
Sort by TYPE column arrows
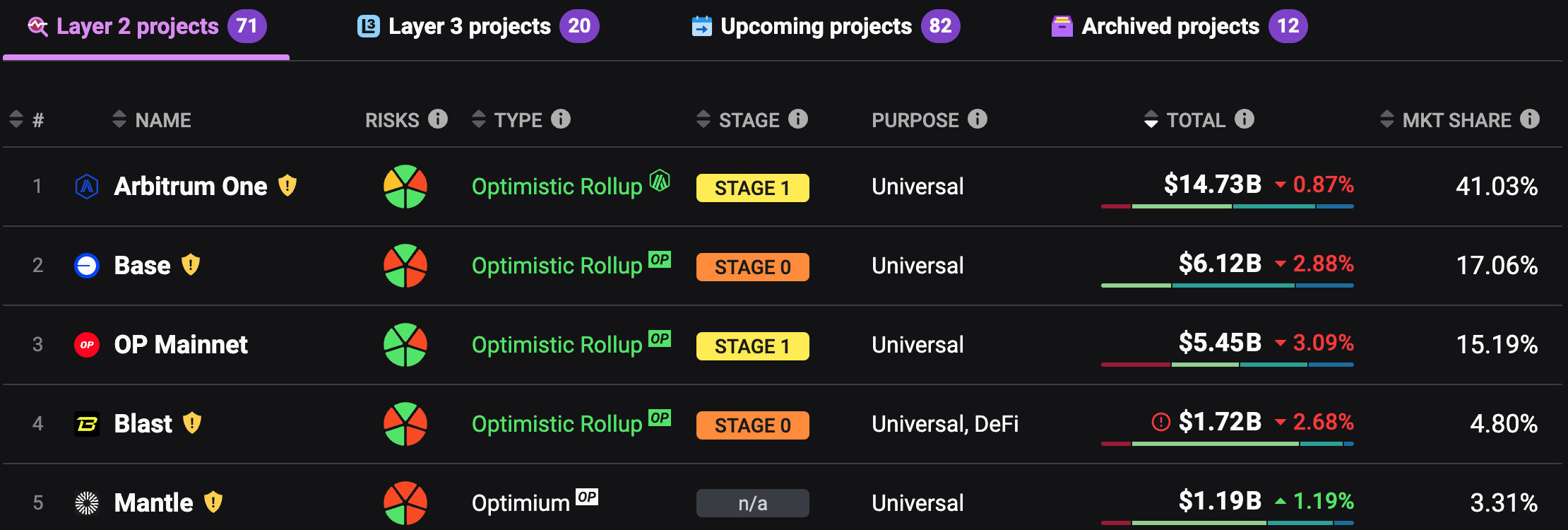tap(479, 119)
